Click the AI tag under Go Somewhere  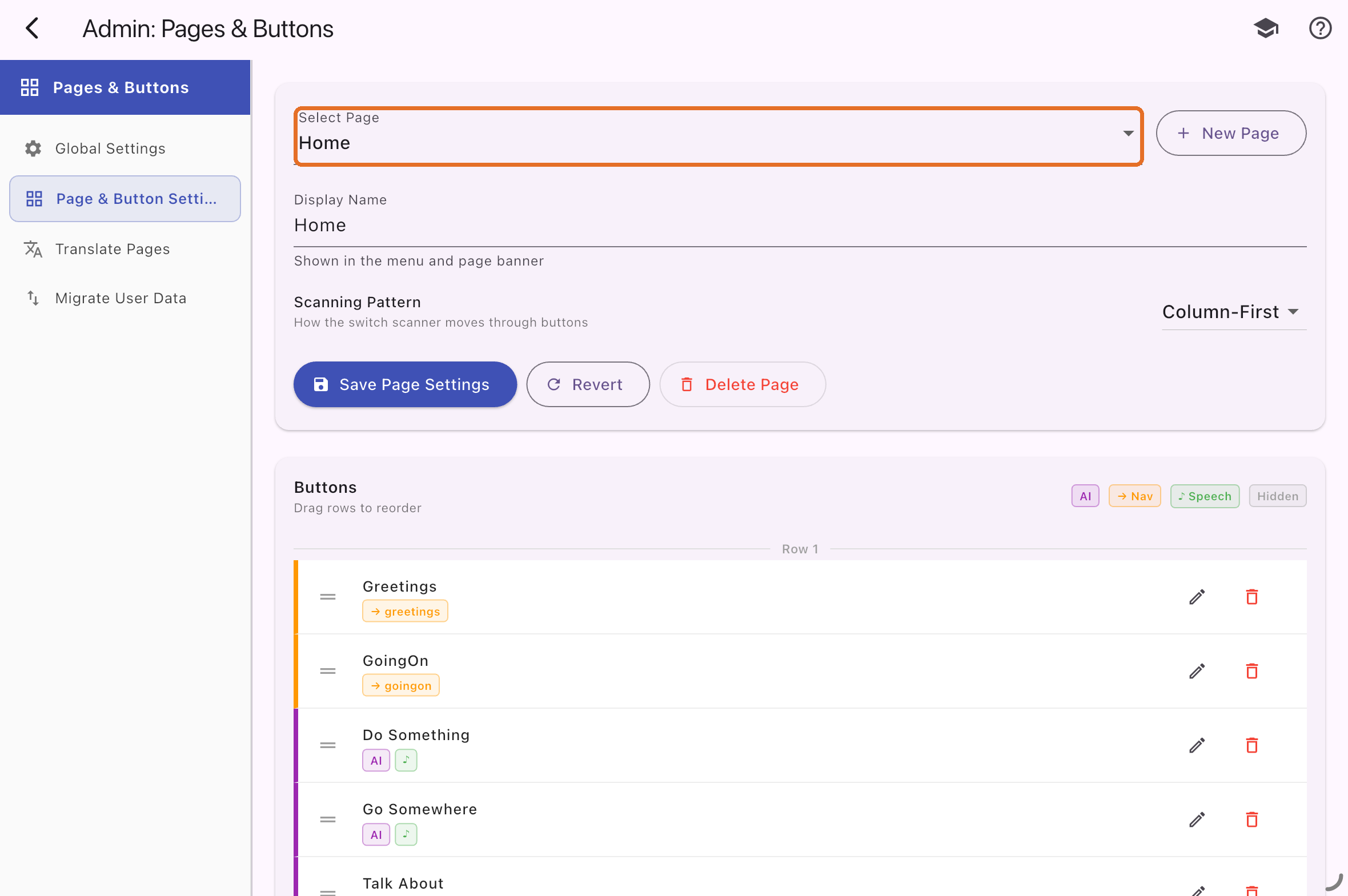(376, 835)
